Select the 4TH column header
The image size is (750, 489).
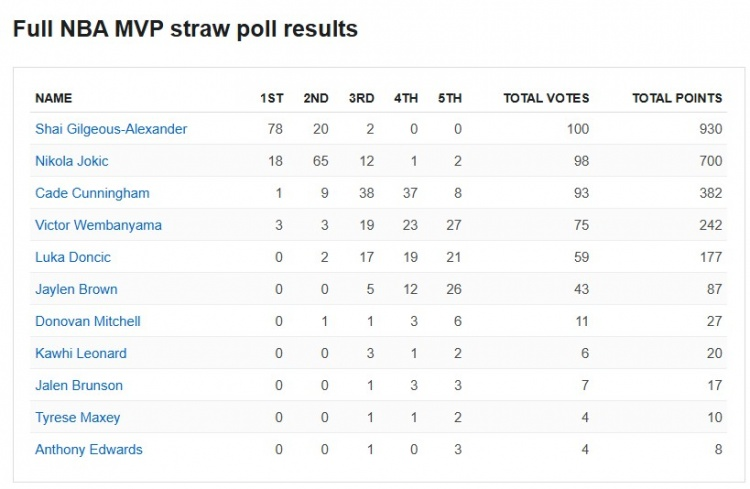[x=406, y=98]
